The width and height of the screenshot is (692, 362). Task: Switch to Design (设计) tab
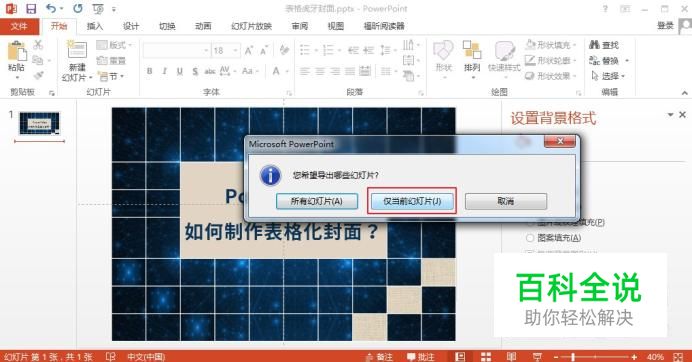(131, 26)
